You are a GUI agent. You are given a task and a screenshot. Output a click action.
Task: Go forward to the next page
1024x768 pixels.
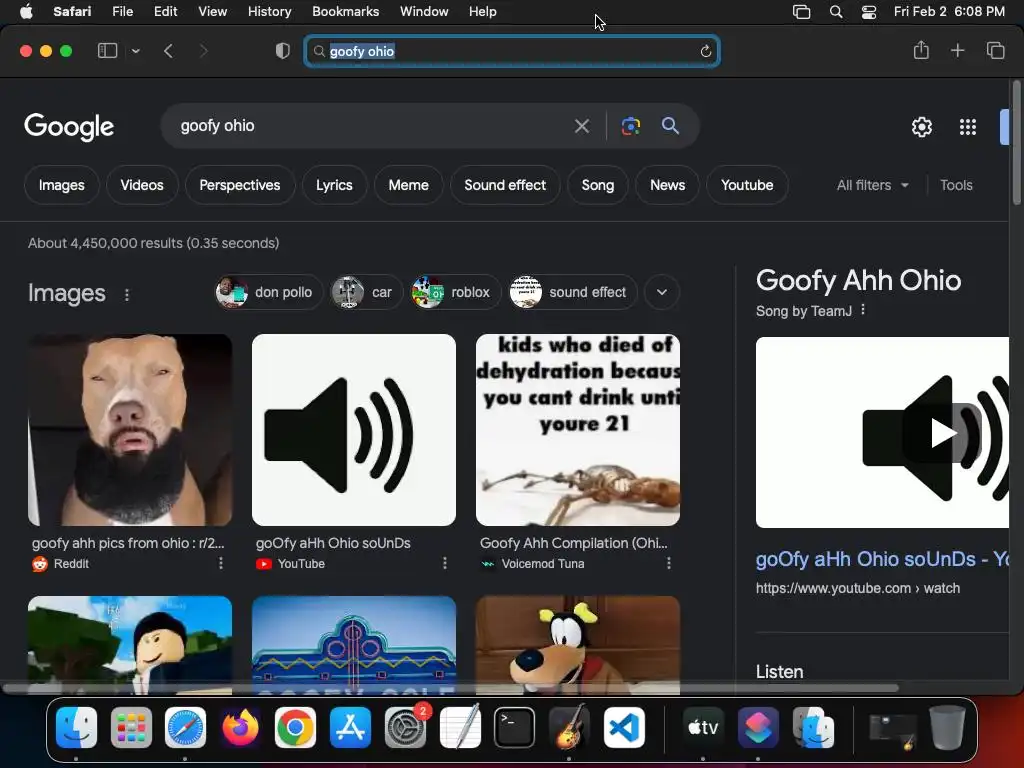click(203, 51)
